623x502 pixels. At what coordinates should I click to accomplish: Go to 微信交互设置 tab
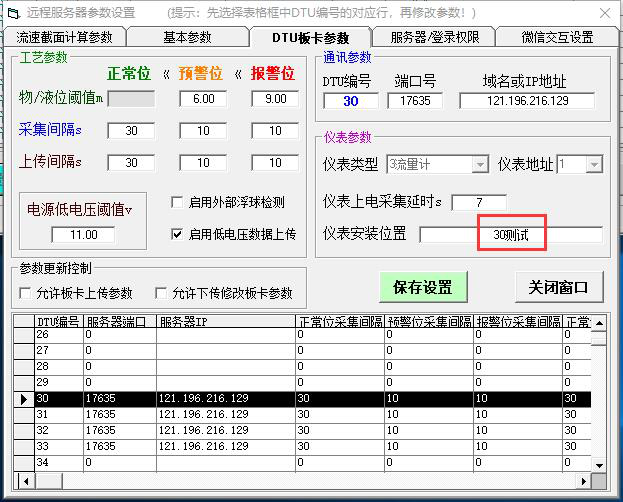557,37
